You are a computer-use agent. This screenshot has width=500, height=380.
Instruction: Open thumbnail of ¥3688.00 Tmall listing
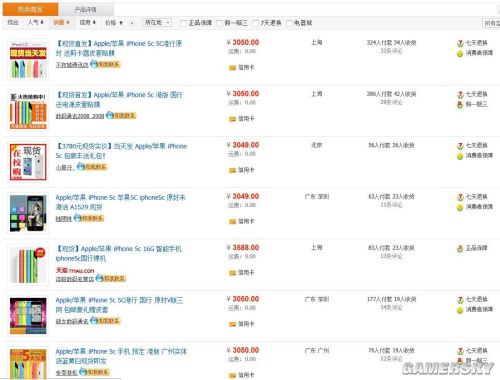(28, 265)
